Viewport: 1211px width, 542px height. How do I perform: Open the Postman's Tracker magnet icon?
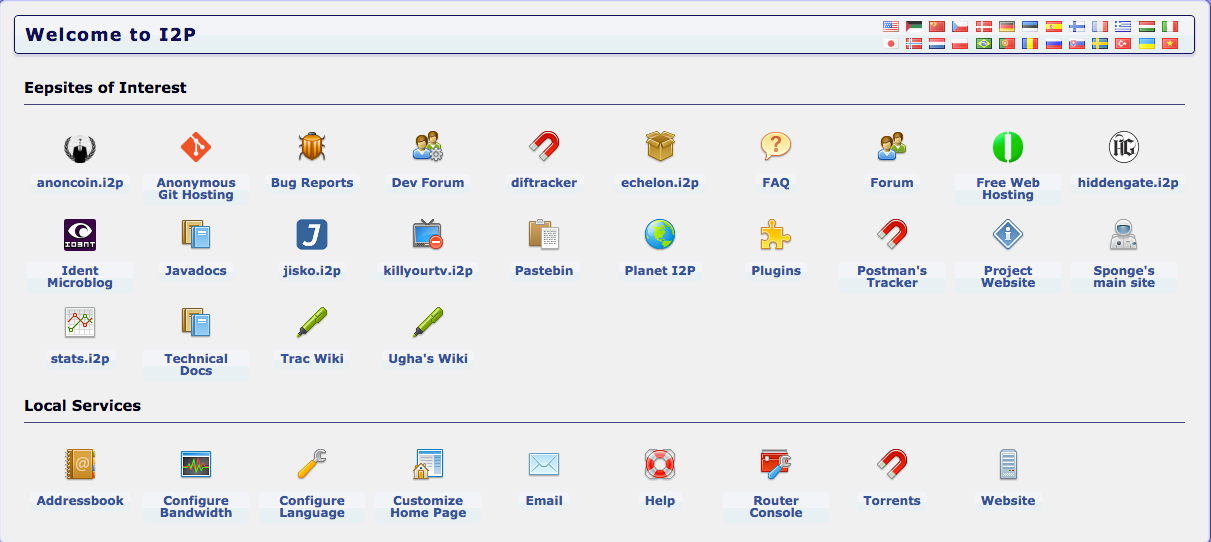(892, 235)
